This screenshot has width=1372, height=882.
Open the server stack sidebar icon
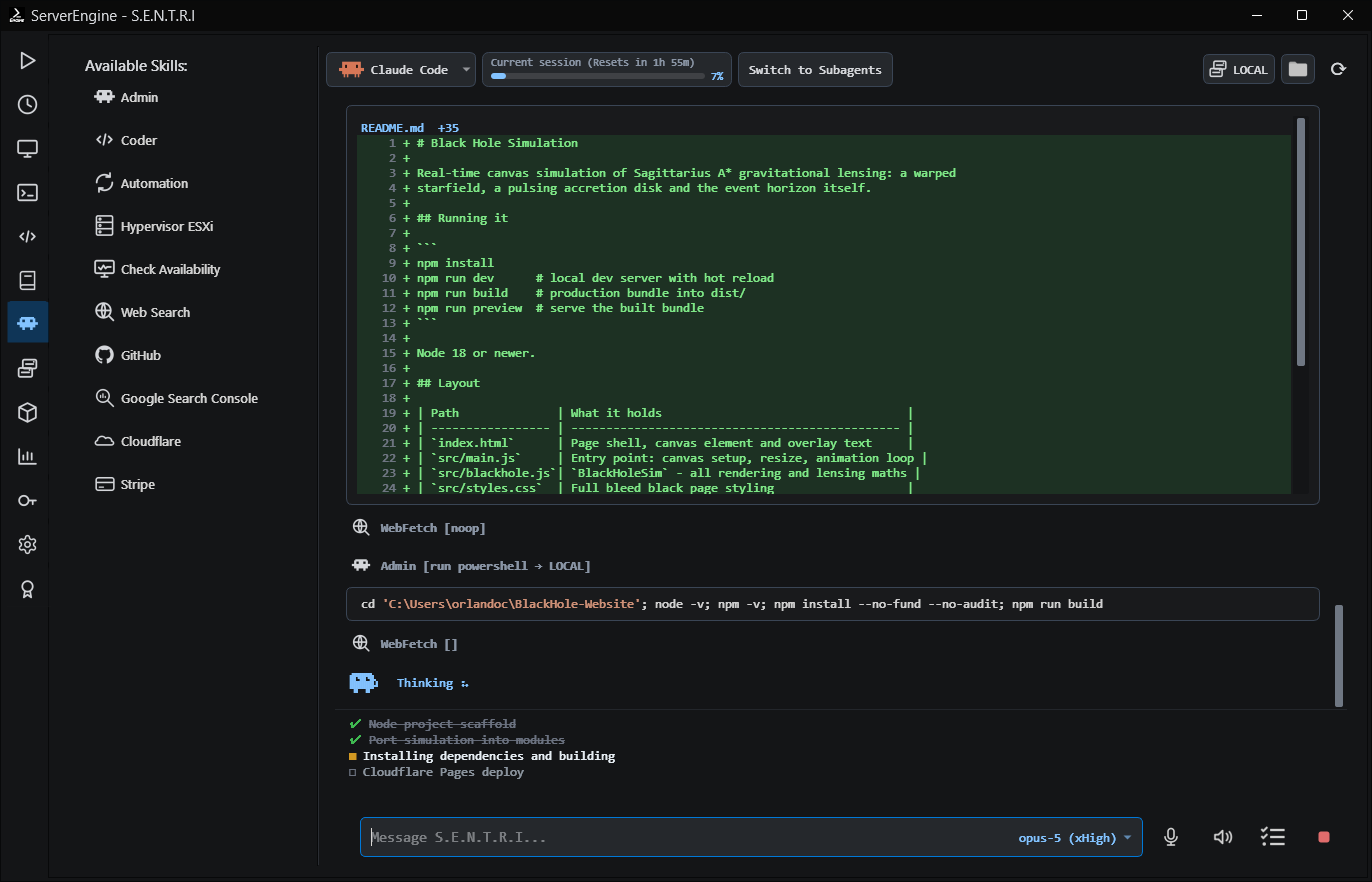click(28, 369)
